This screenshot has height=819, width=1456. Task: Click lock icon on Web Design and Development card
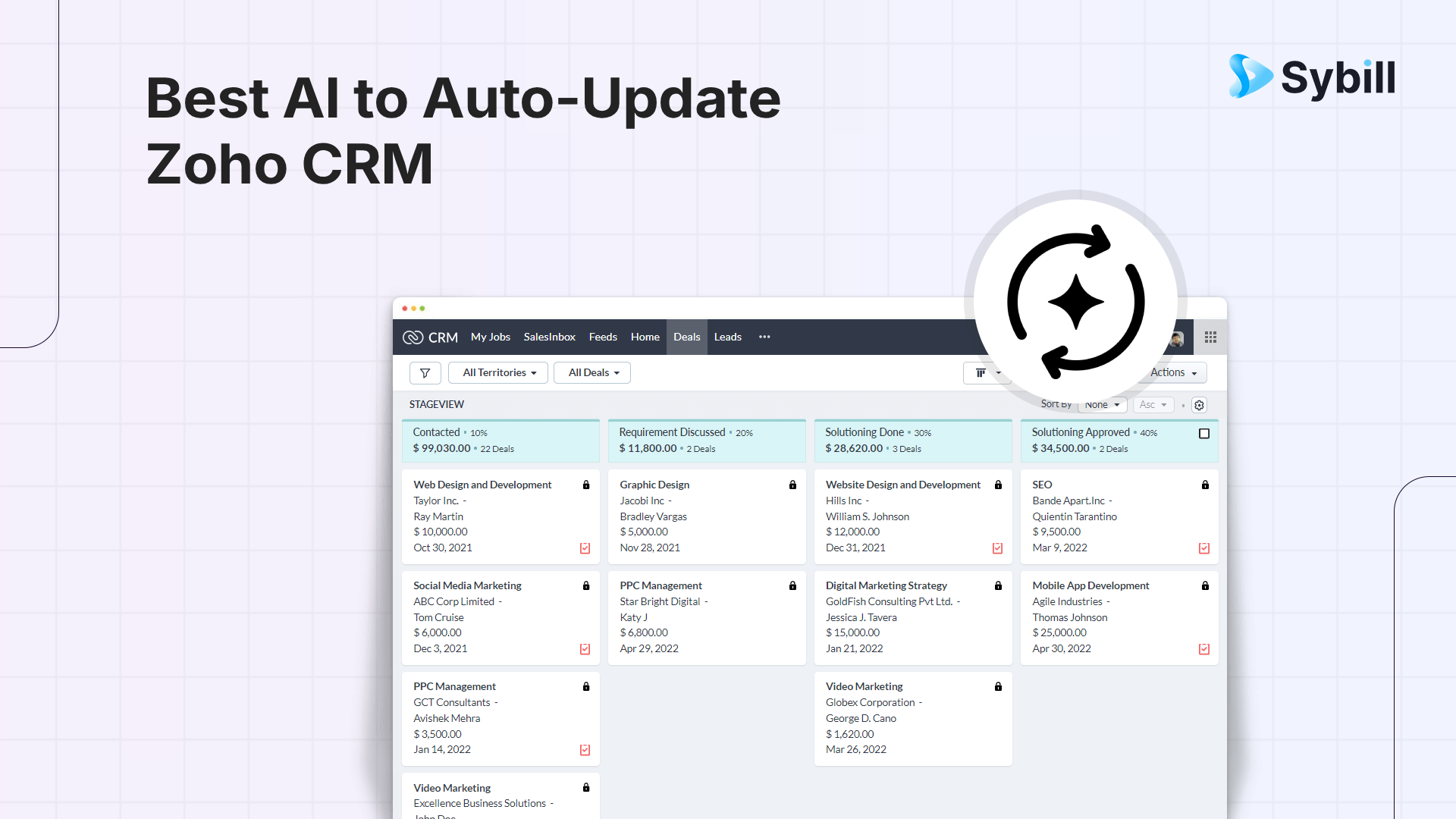pos(586,485)
